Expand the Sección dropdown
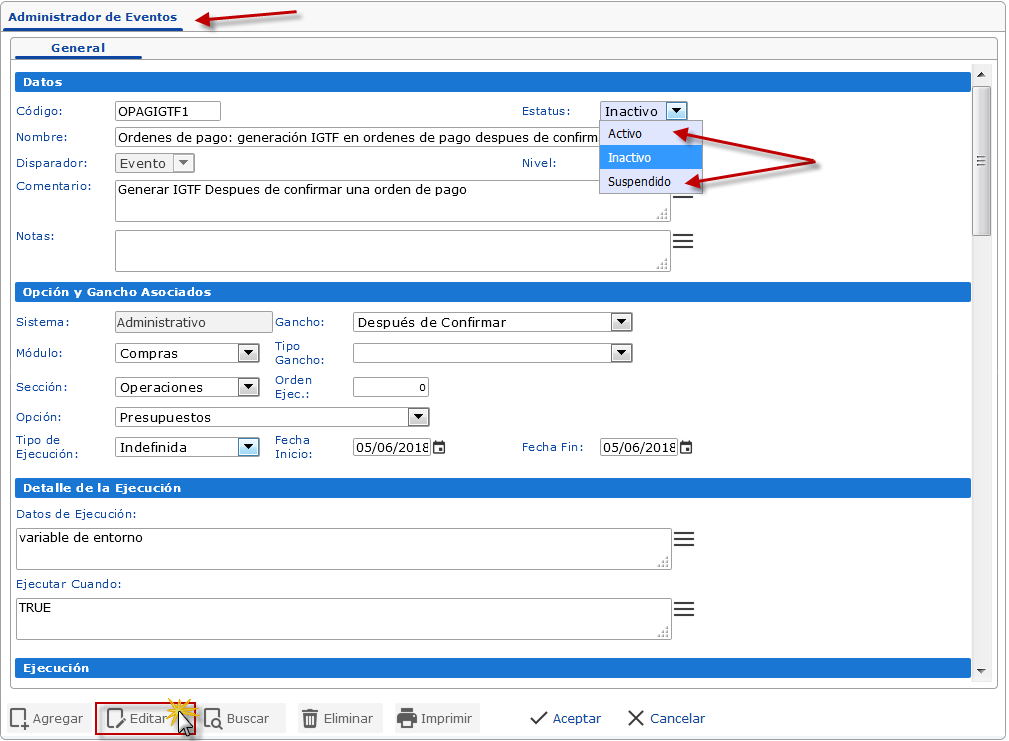Image resolution: width=1009 pixels, height=741 pixels. 248,387
